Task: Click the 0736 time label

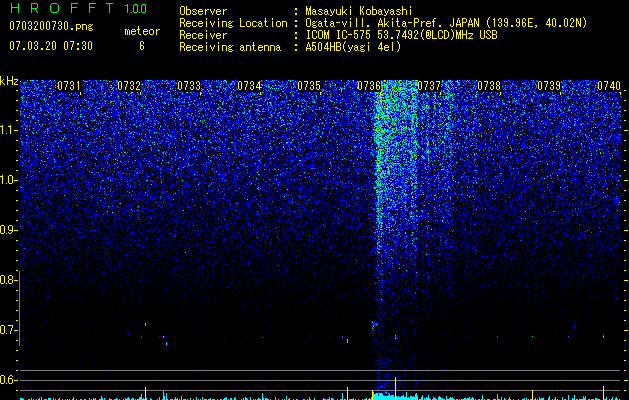Action: (x=369, y=86)
